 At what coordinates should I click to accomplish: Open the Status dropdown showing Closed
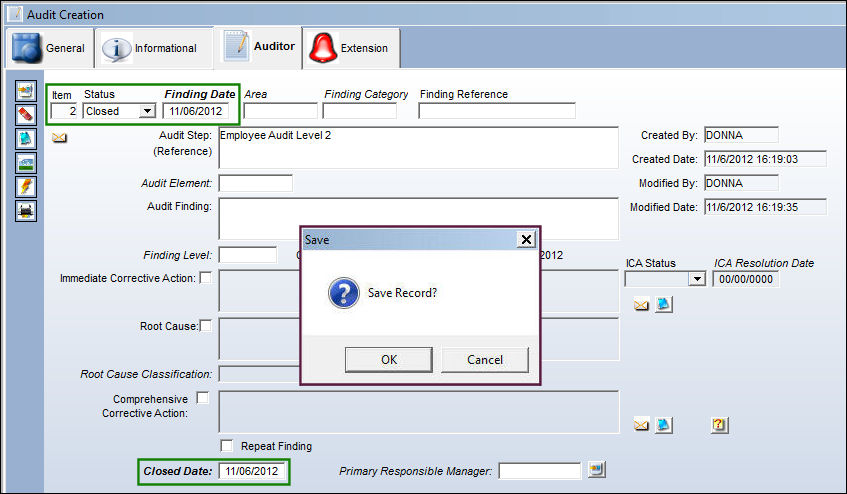coord(147,111)
